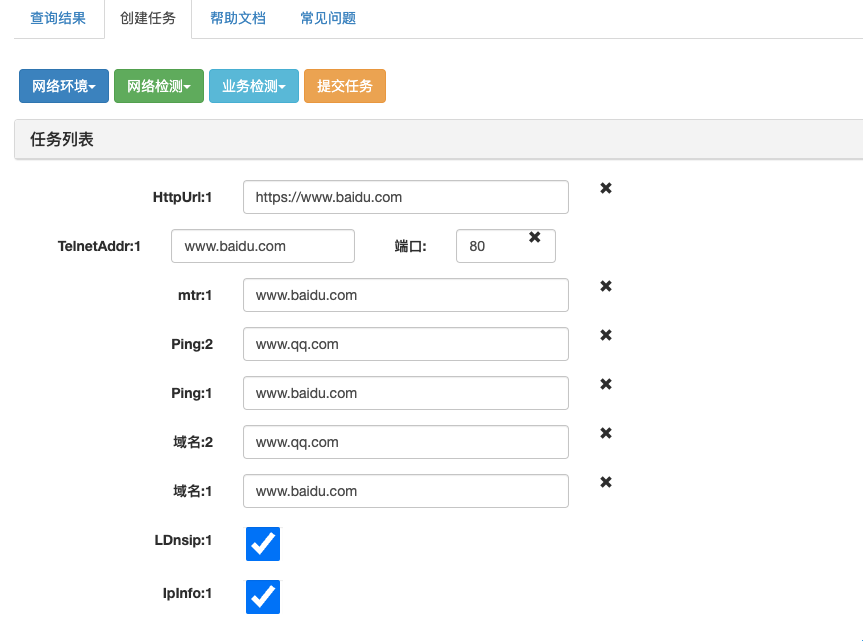
Task: Open the 业务检测 dropdown
Action: point(254,87)
